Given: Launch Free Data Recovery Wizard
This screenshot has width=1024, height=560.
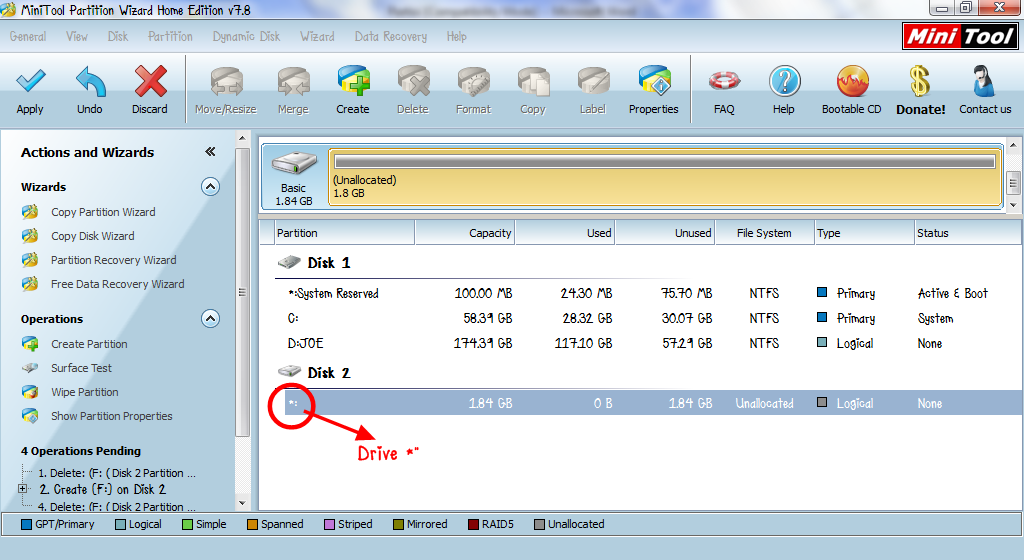Looking at the screenshot, I should click(118, 284).
